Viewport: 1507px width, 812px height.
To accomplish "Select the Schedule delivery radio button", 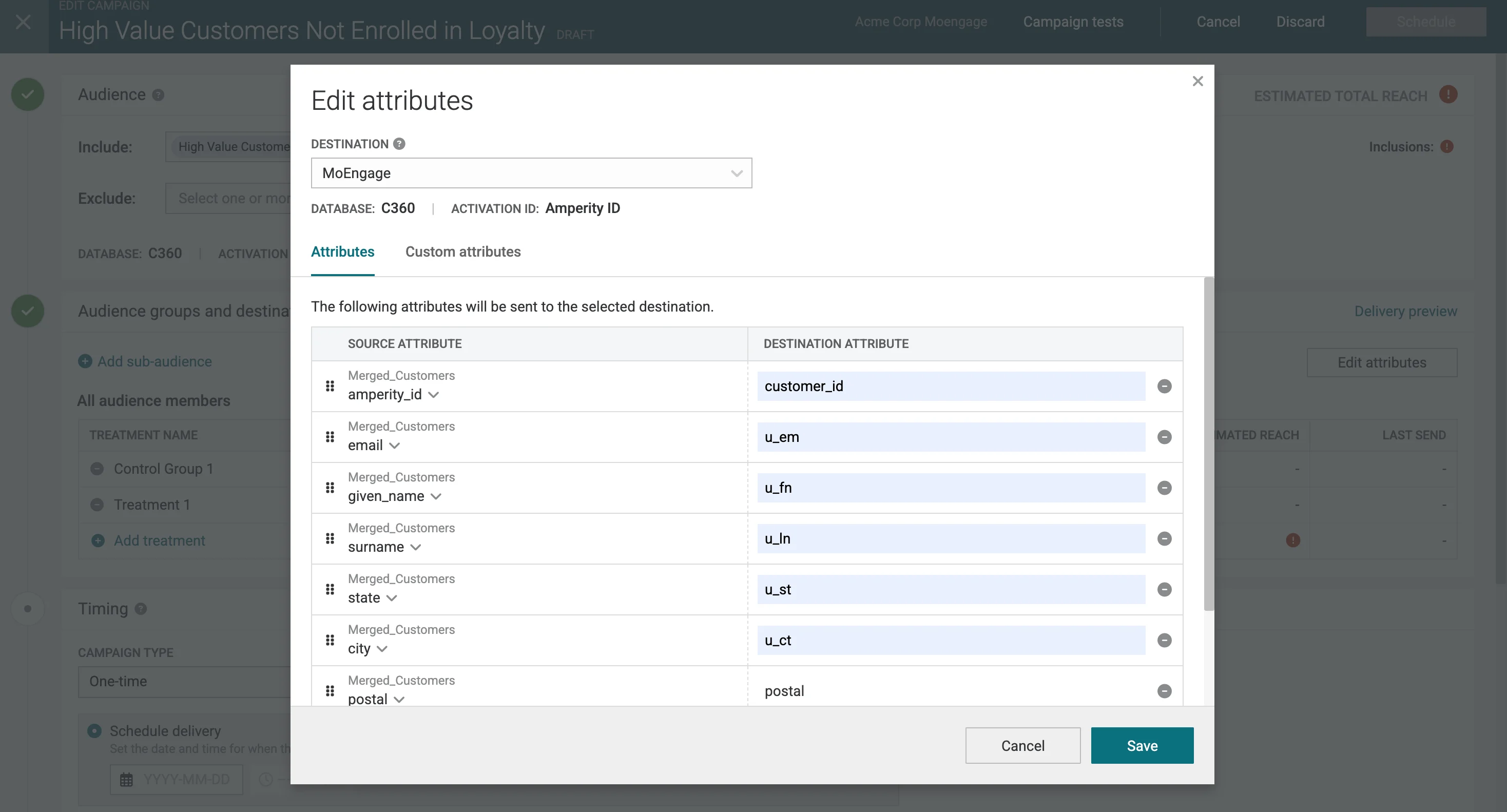I will [94, 731].
